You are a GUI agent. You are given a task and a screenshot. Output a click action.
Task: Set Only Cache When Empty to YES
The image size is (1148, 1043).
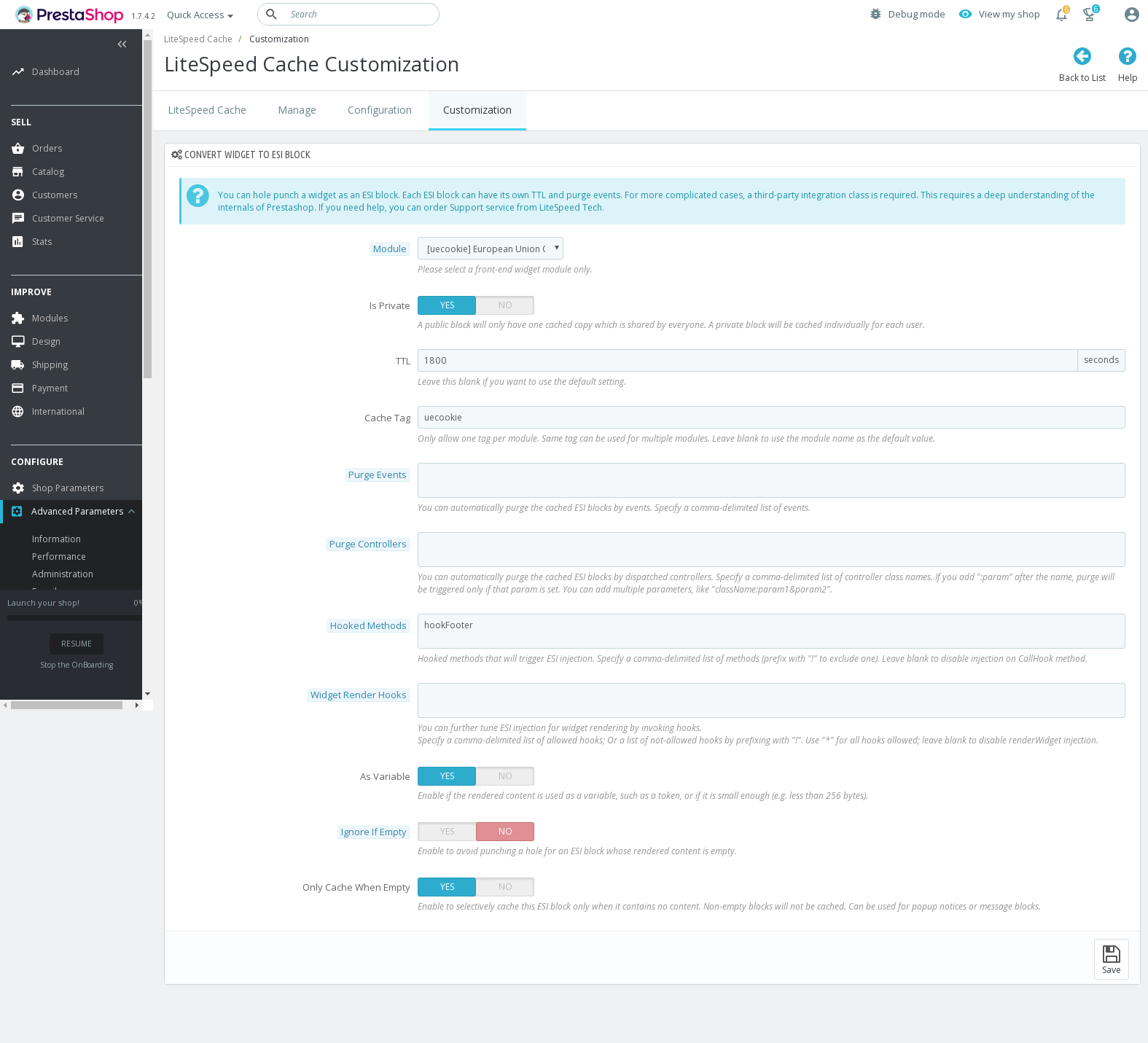447,887
